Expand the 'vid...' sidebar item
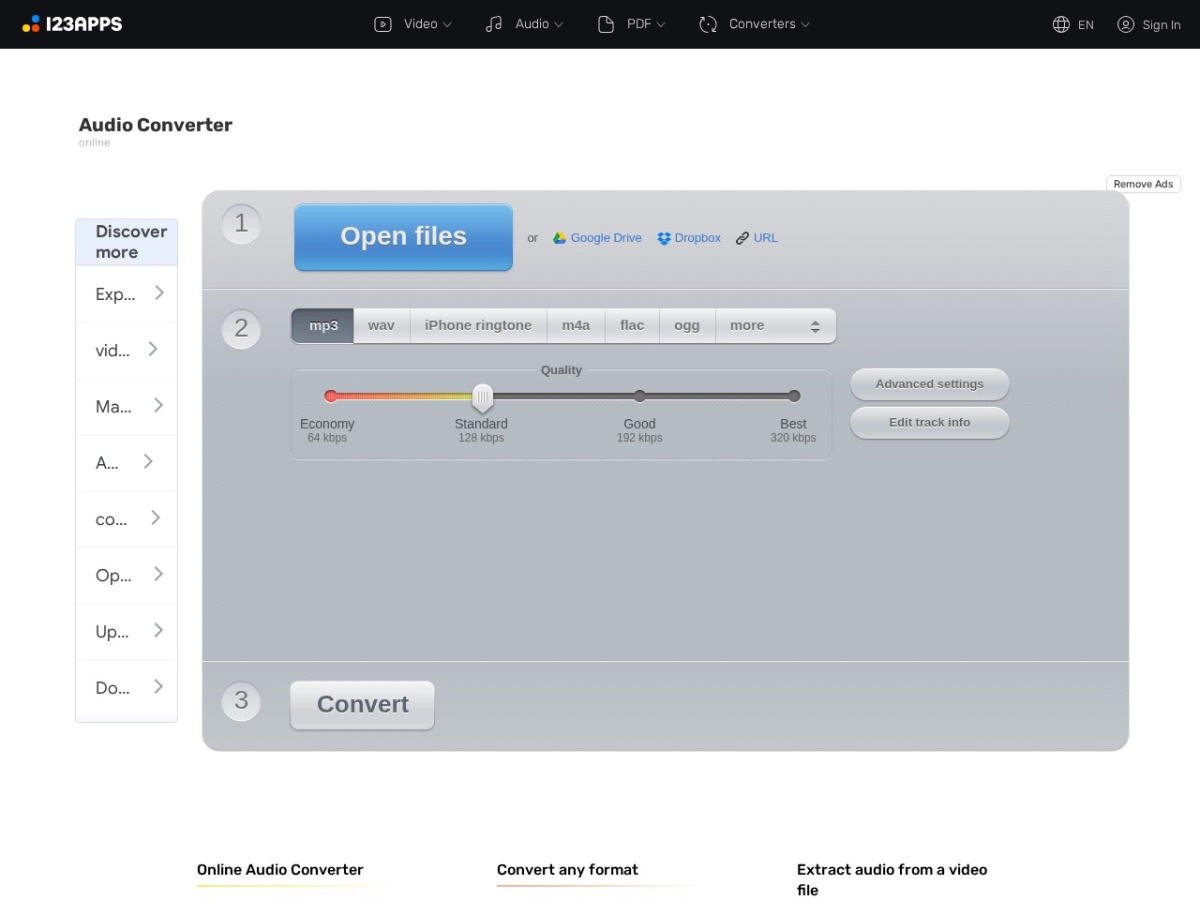The width and height of the screenshot is (1200, 900). 127,350
